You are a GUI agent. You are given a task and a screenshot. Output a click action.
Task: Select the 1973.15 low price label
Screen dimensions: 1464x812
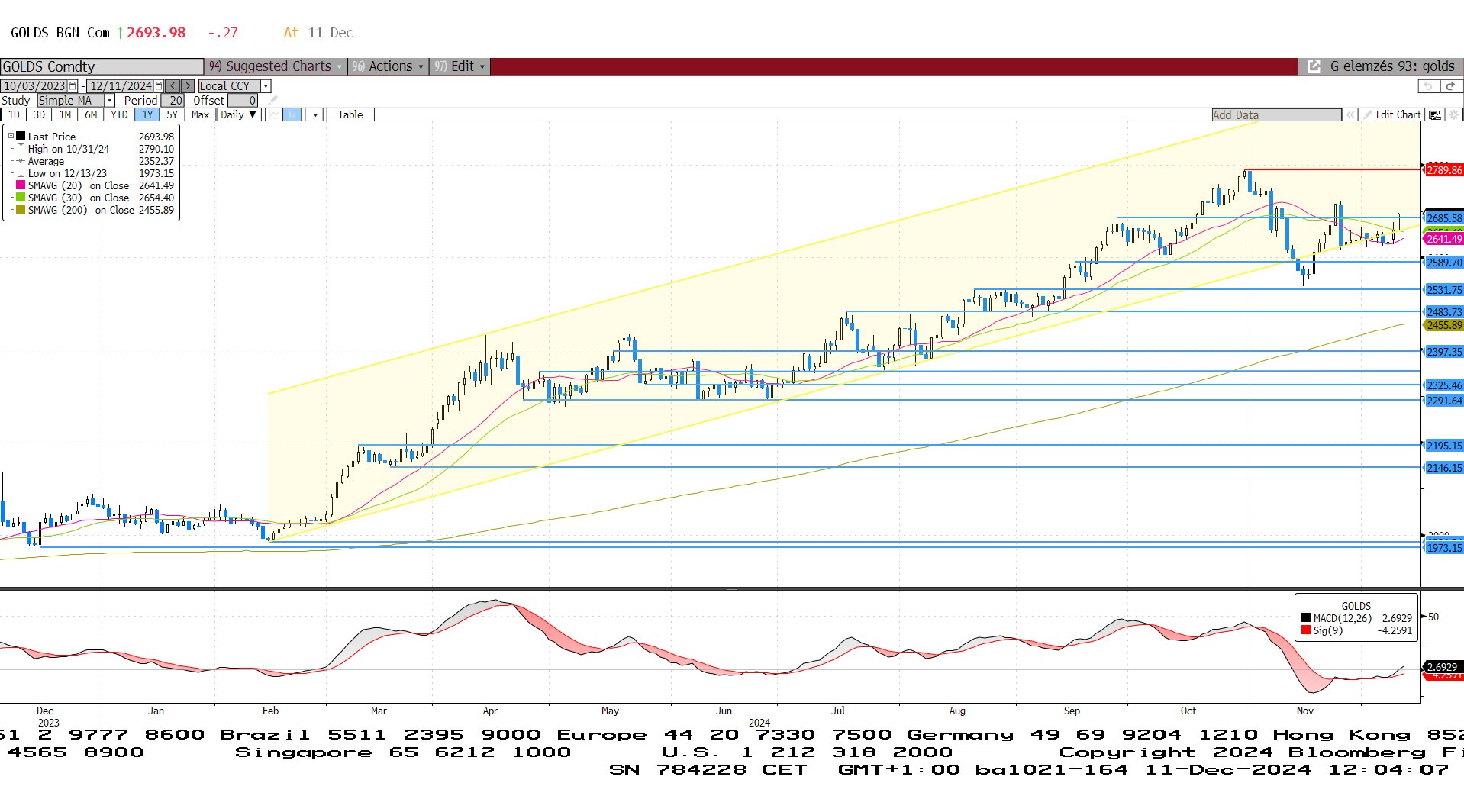pyautogui.click(x=1443, y=548)
